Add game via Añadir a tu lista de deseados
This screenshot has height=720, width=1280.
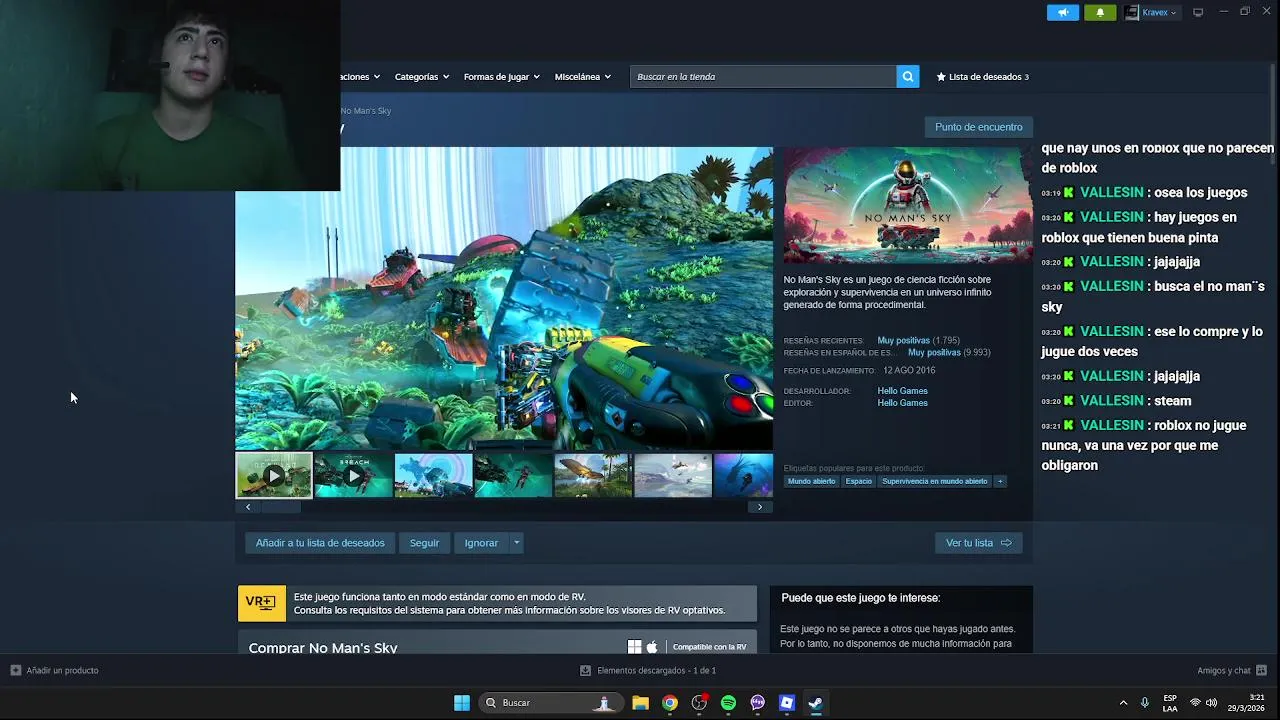pos(320,543)
